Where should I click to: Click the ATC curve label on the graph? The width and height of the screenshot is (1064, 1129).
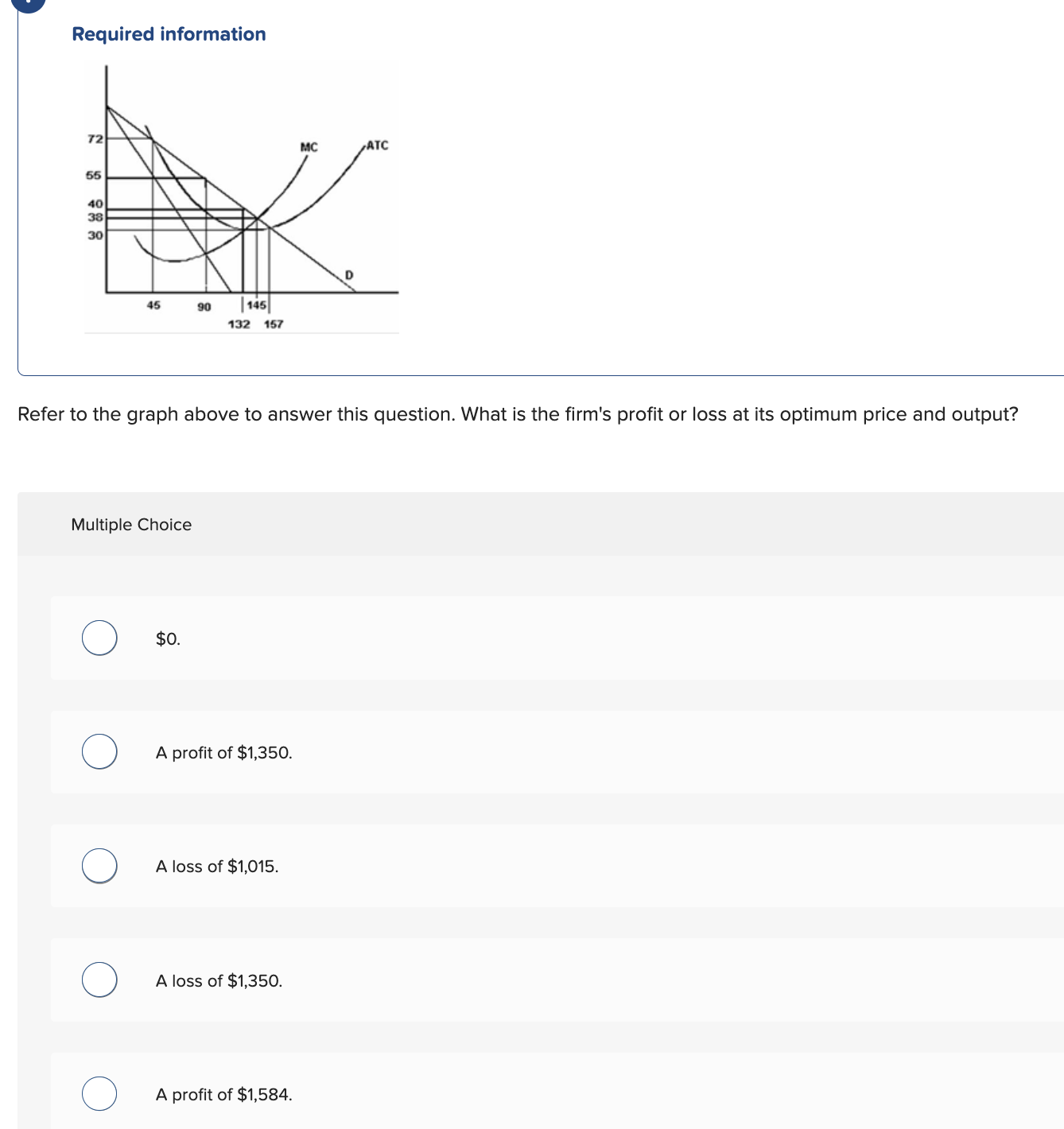[x=377, y=145]
